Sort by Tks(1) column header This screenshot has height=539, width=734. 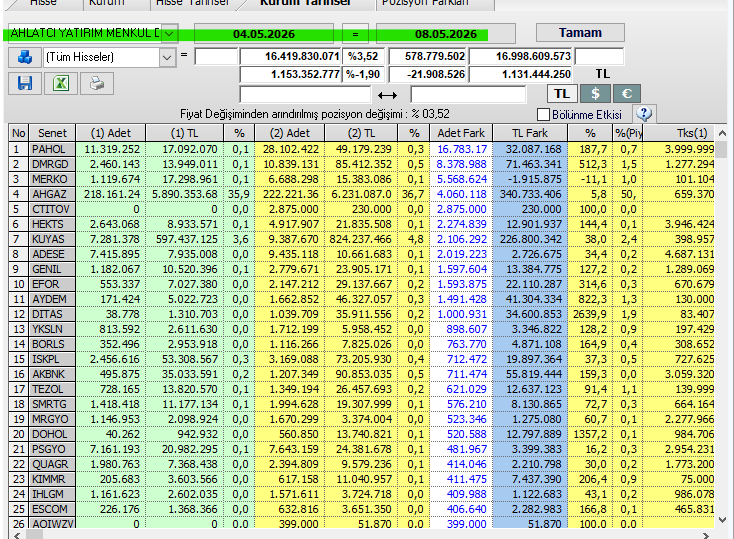click(679, 133)
